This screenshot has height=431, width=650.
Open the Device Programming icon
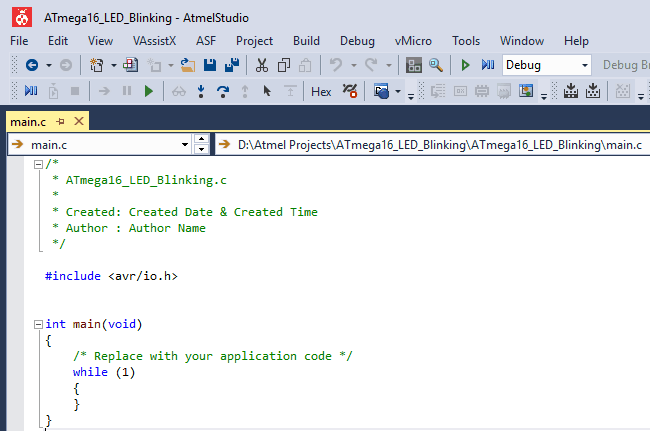pyautogui.click(x=571, y=91)
